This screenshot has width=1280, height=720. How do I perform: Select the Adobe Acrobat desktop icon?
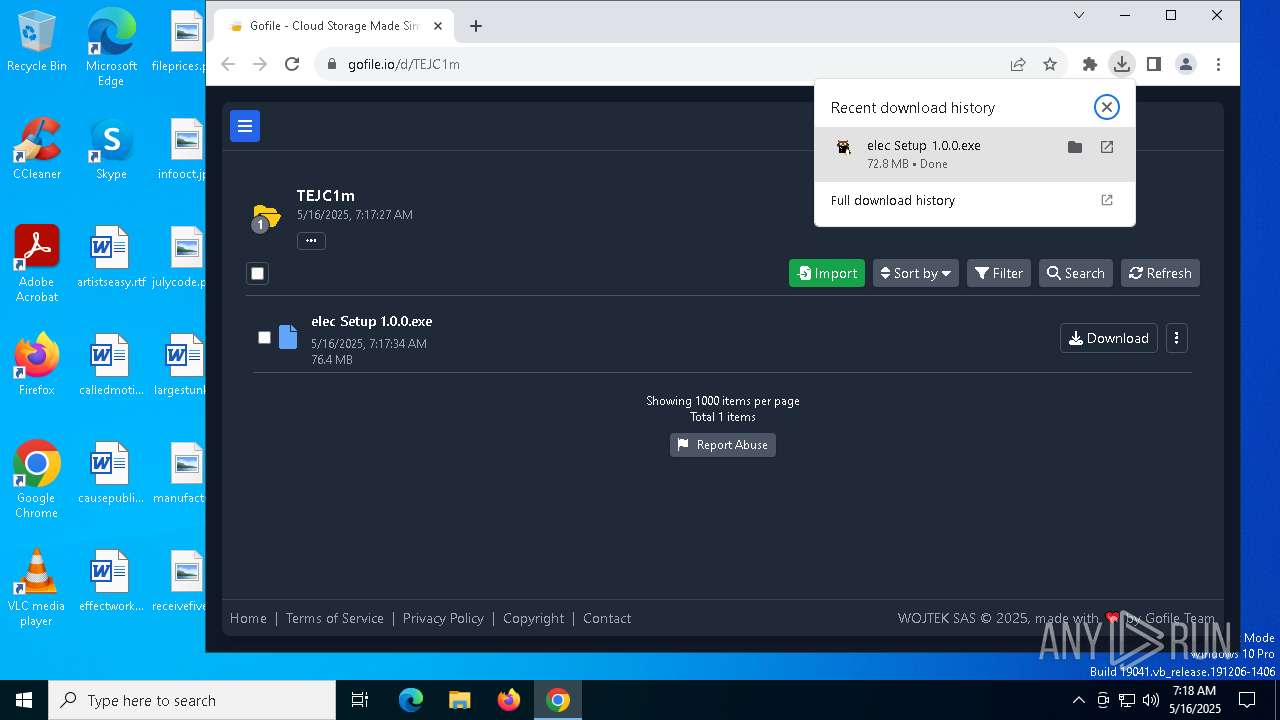[37, 264]
